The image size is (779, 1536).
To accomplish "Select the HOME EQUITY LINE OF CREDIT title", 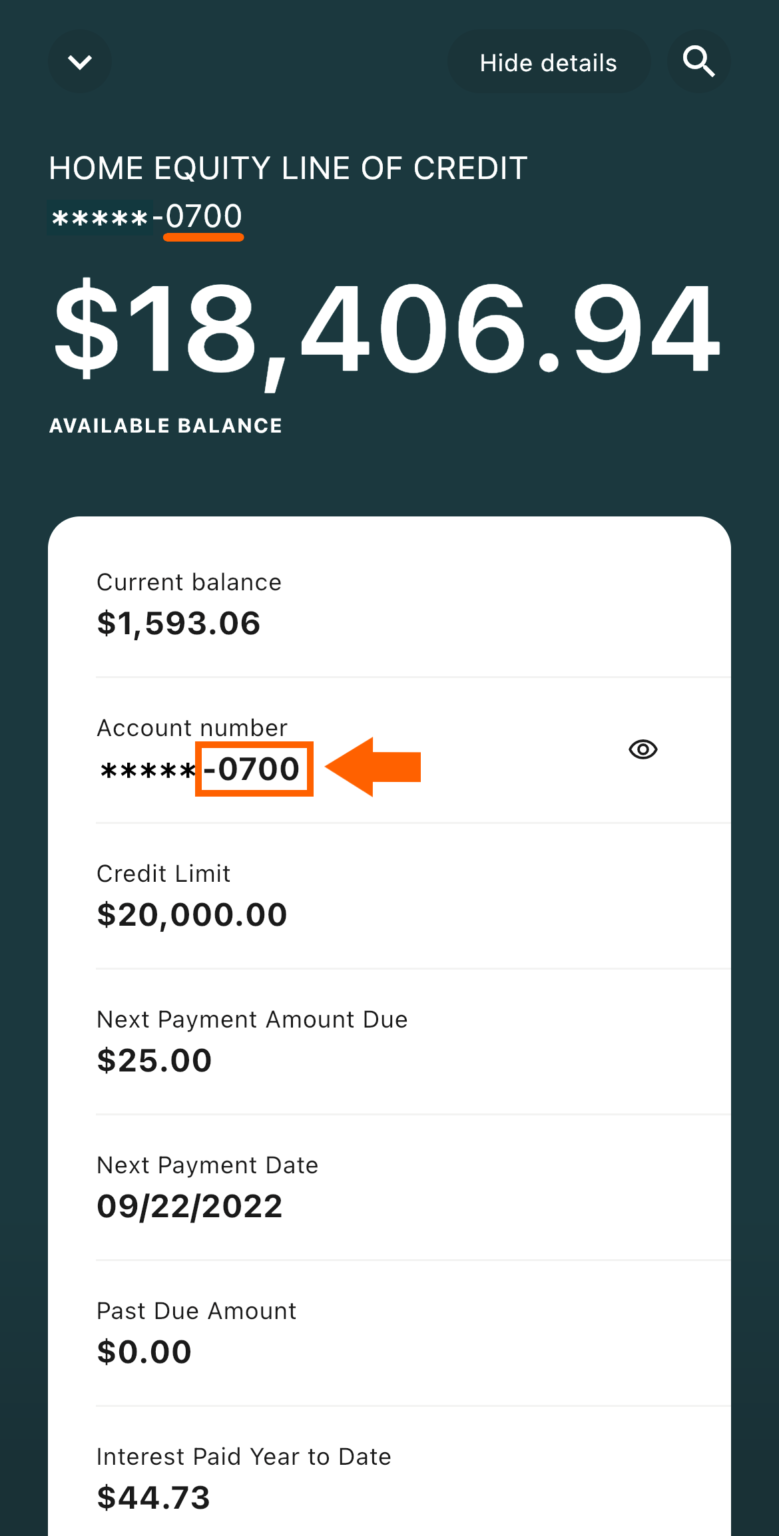I will (288, 168).
